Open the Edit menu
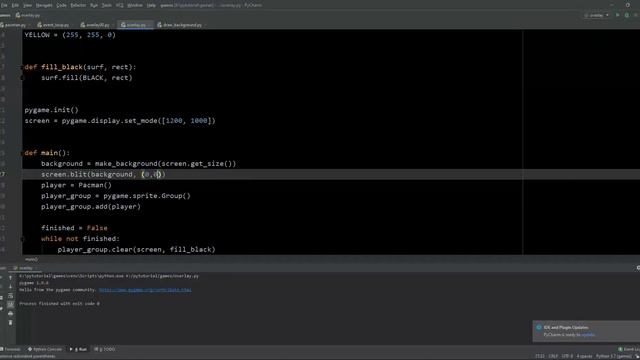 pyautogui.click(x=15, y=5)
